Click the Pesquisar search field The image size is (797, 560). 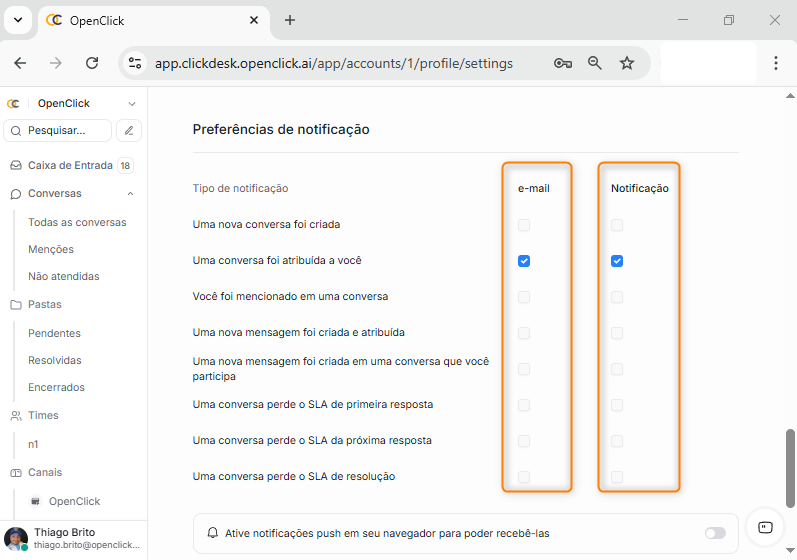click(60, 130)
